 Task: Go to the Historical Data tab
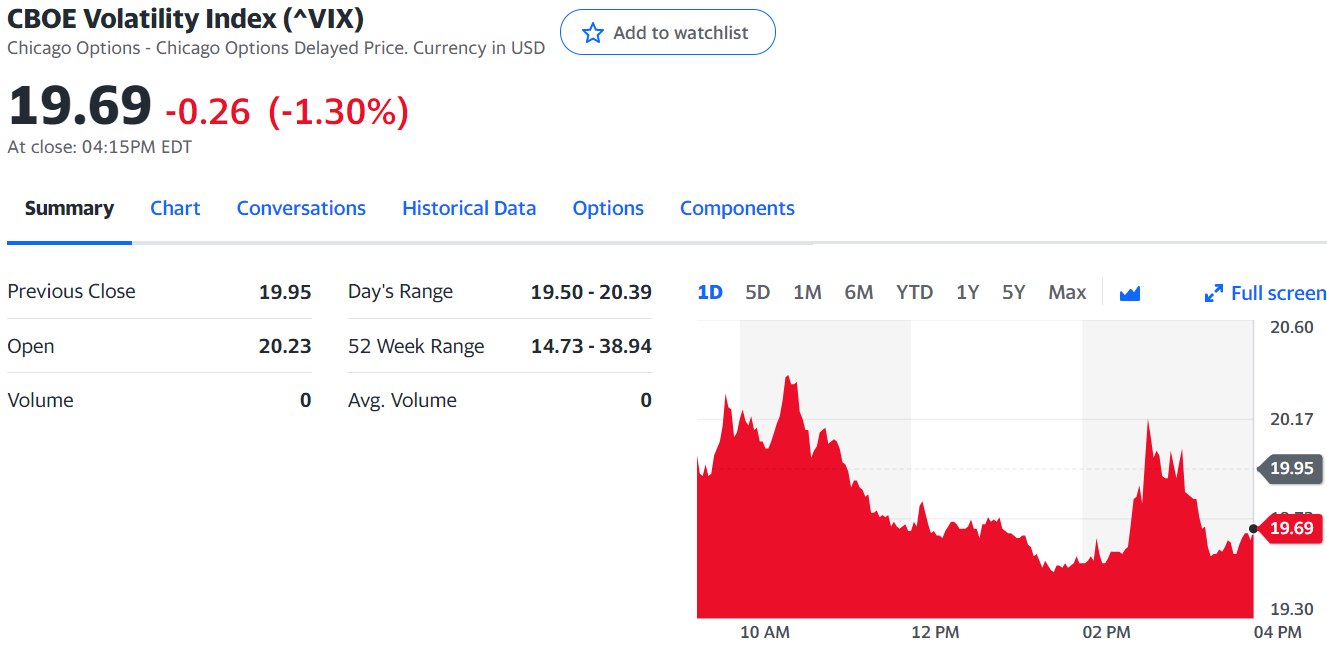click(469, 208)
